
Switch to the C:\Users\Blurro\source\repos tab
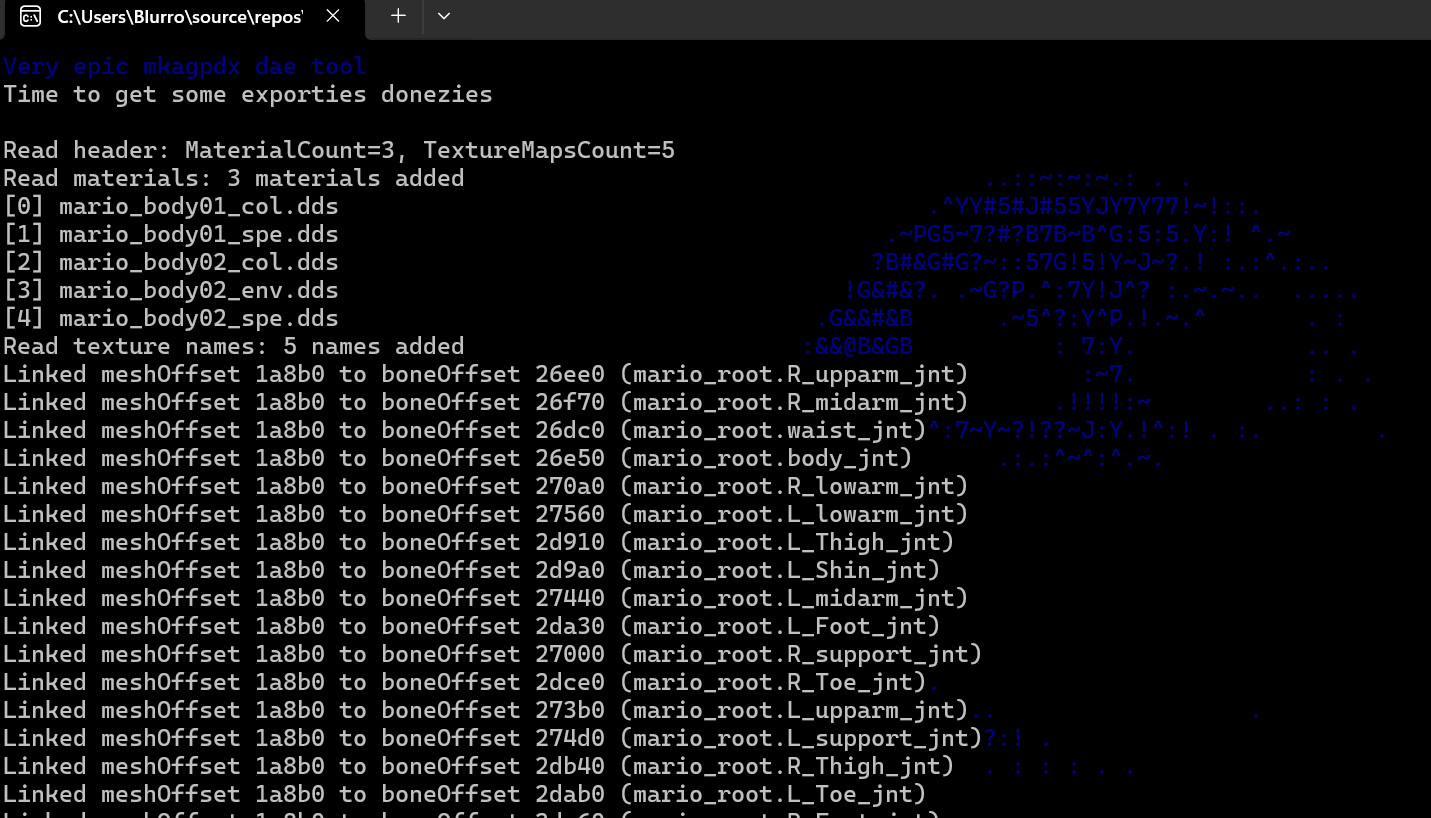[x=180, y=16]
